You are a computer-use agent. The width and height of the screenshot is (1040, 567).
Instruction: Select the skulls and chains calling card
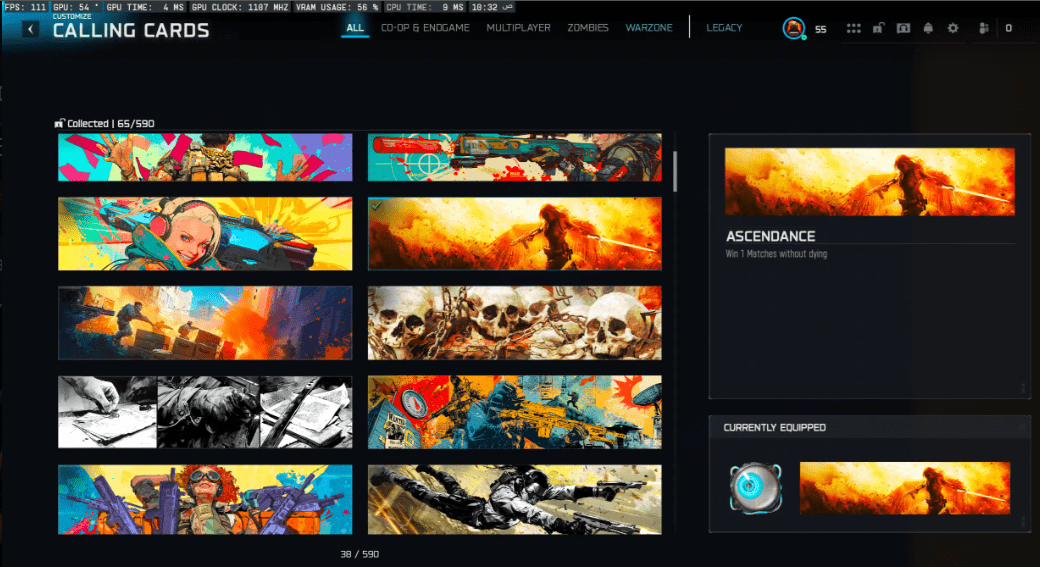tap(514, 323)
